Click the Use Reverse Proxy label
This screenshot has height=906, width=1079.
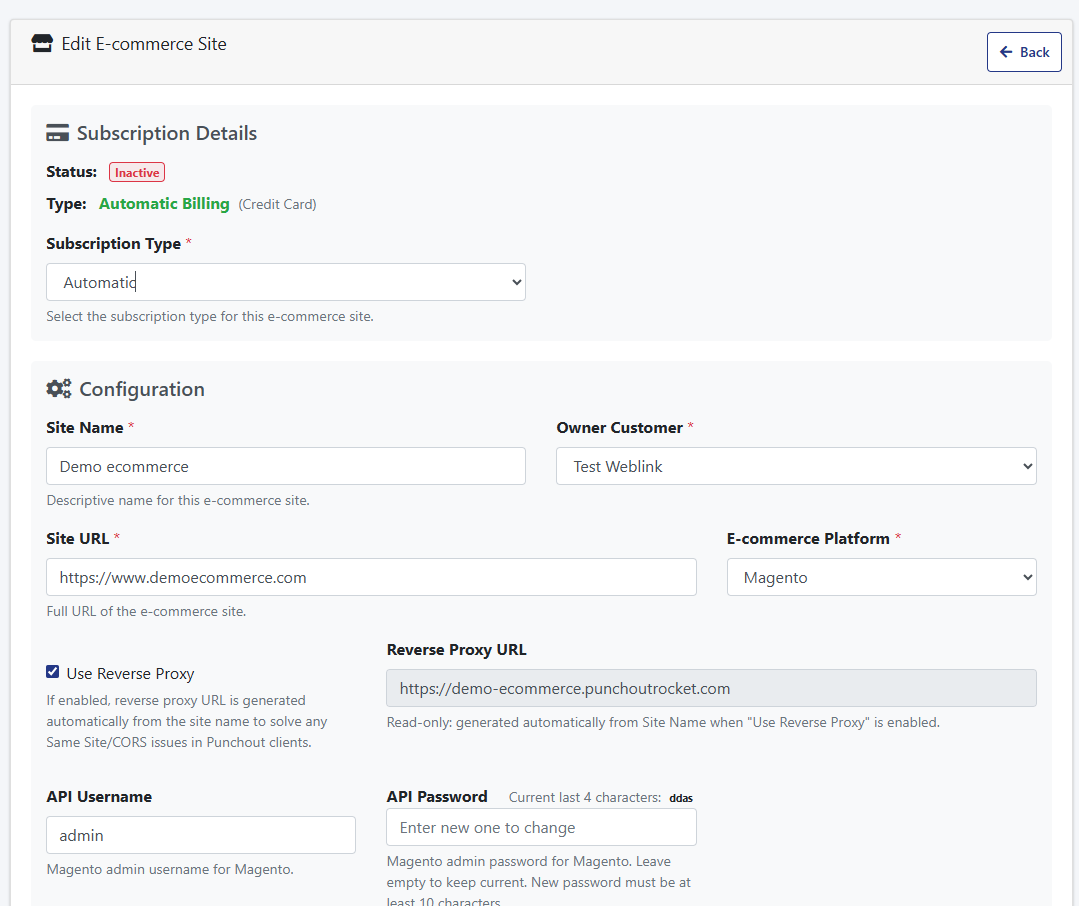coord(130,673)
